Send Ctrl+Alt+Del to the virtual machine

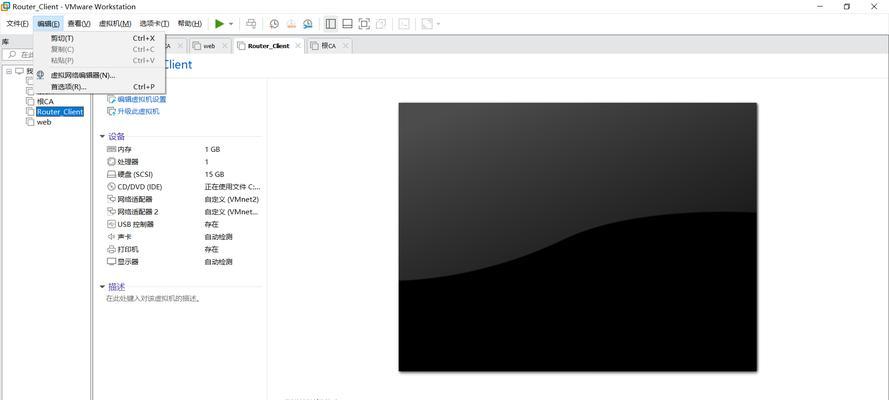point(251,24)
